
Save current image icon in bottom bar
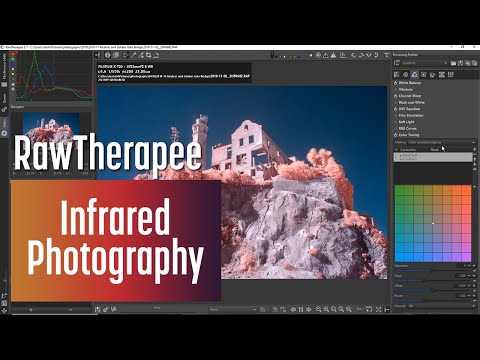[x=97, y=309]
